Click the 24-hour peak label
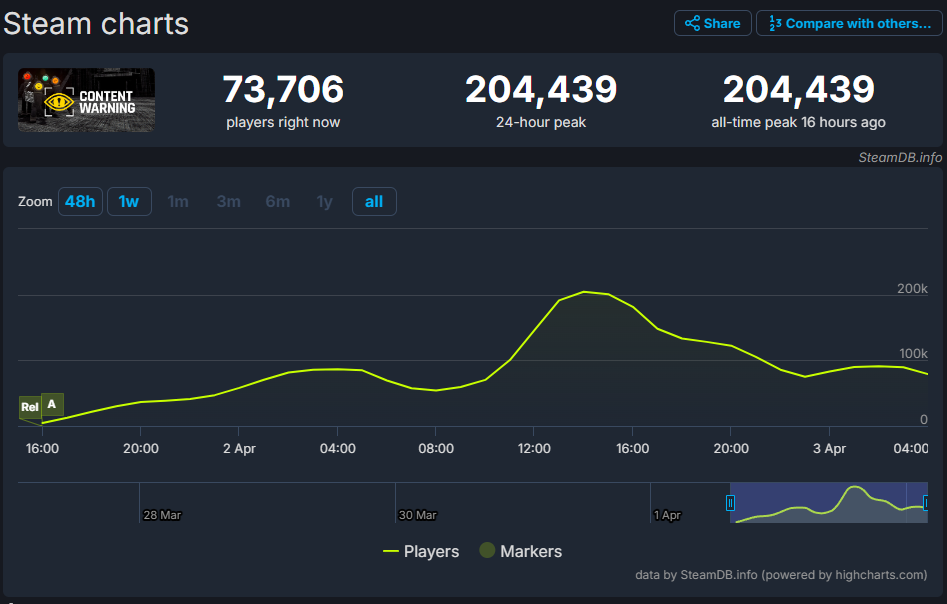Image resolution: width=947 pixels, height=604 pixels. [x=541, y=123]
